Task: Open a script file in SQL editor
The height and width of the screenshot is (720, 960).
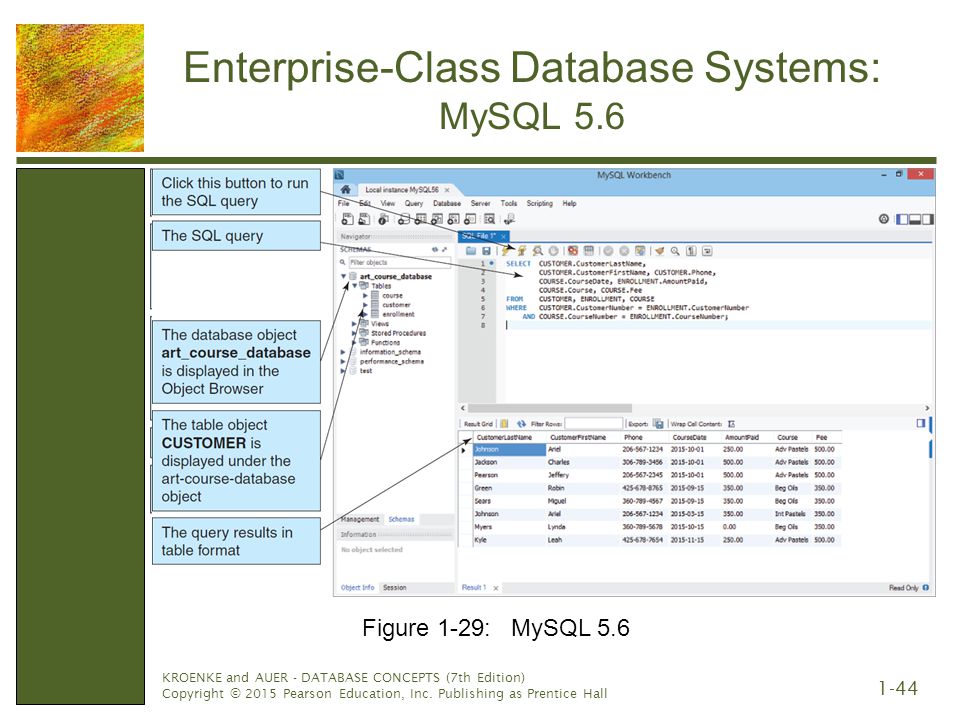Action: 471,251
